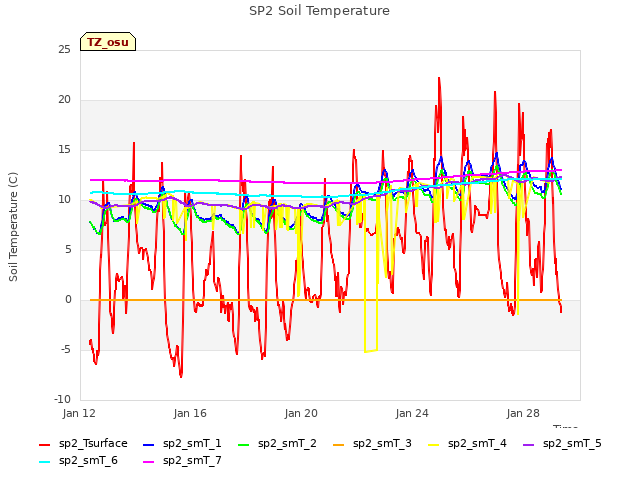Image resolution: width=640 pixels, height=480 pixels.
Task: Click the purple sp2_smT_5 legend swatch
Action: (528, 444)
